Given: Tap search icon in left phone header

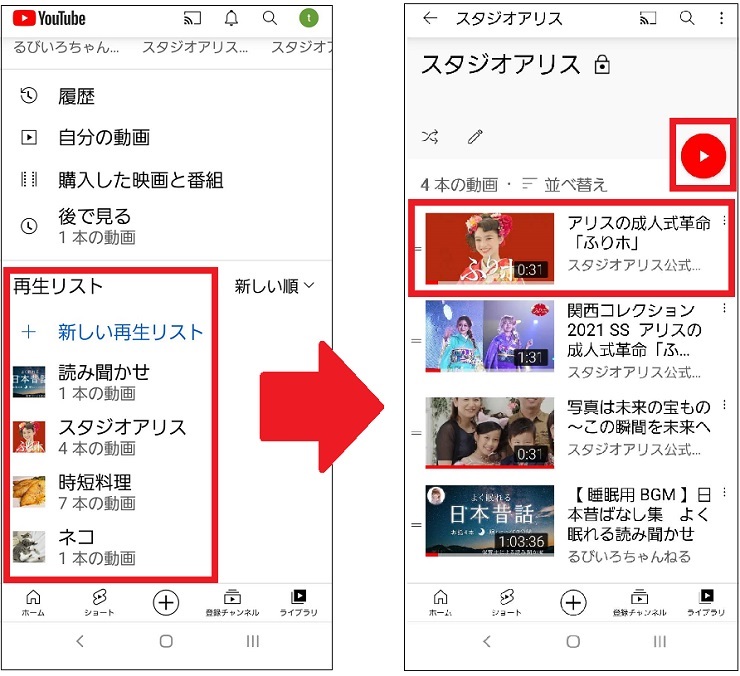Looking at the screenshot, I should (270, 18).
